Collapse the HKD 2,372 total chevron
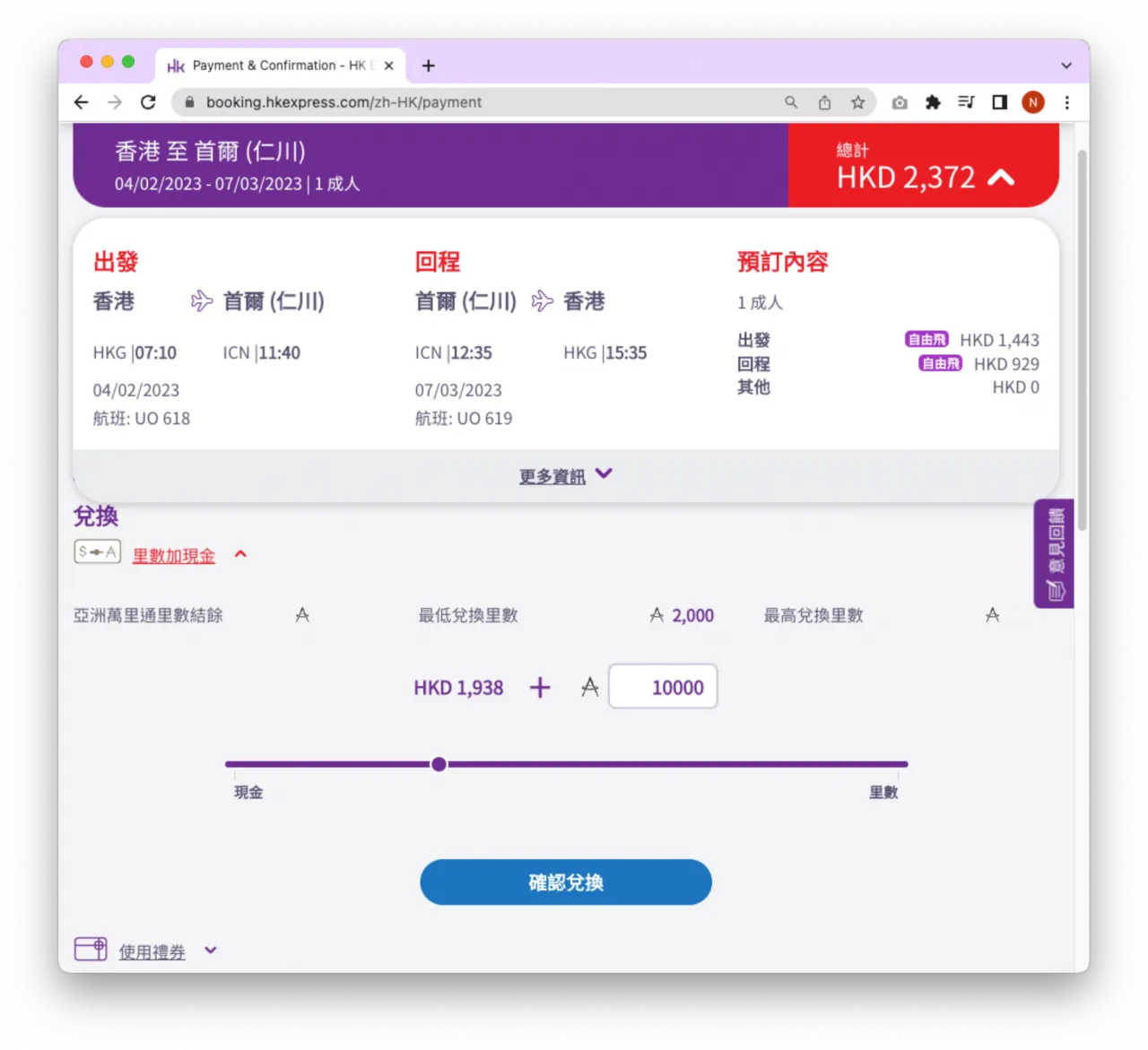The width and height of the screenshot is (1148, 1050). click(1001, 178)
